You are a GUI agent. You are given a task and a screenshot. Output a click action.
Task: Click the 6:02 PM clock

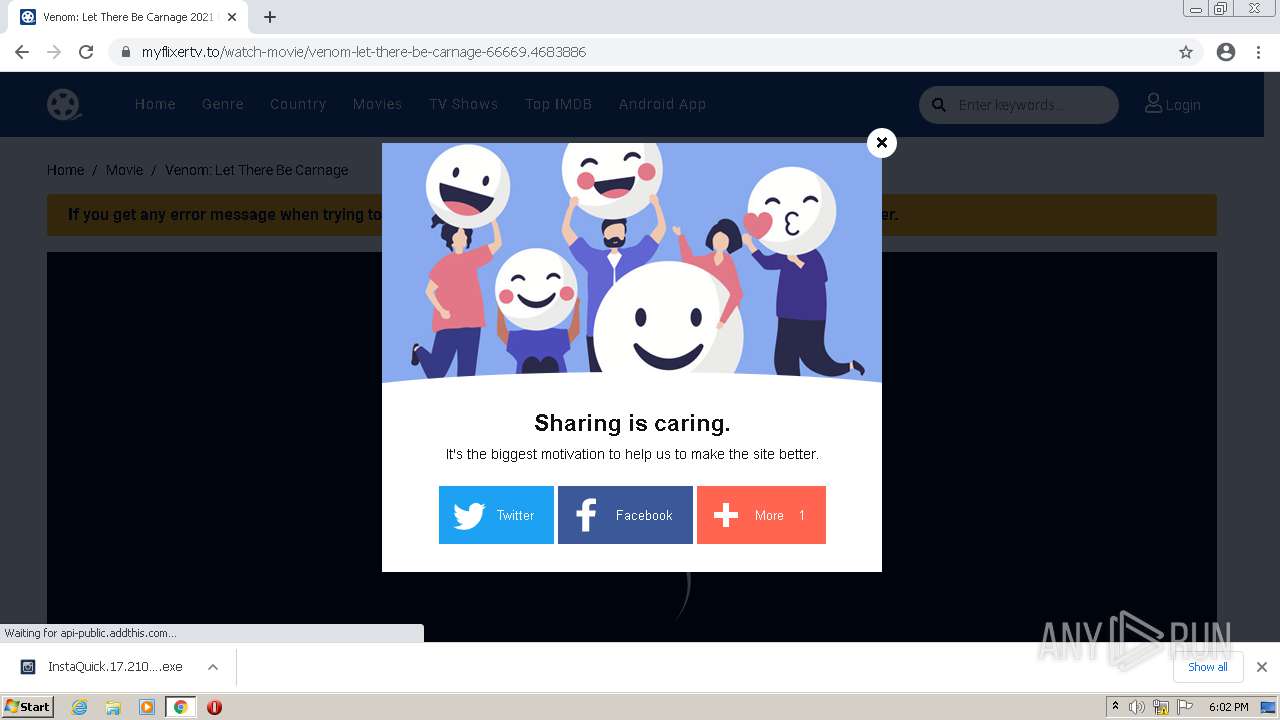1228,707
